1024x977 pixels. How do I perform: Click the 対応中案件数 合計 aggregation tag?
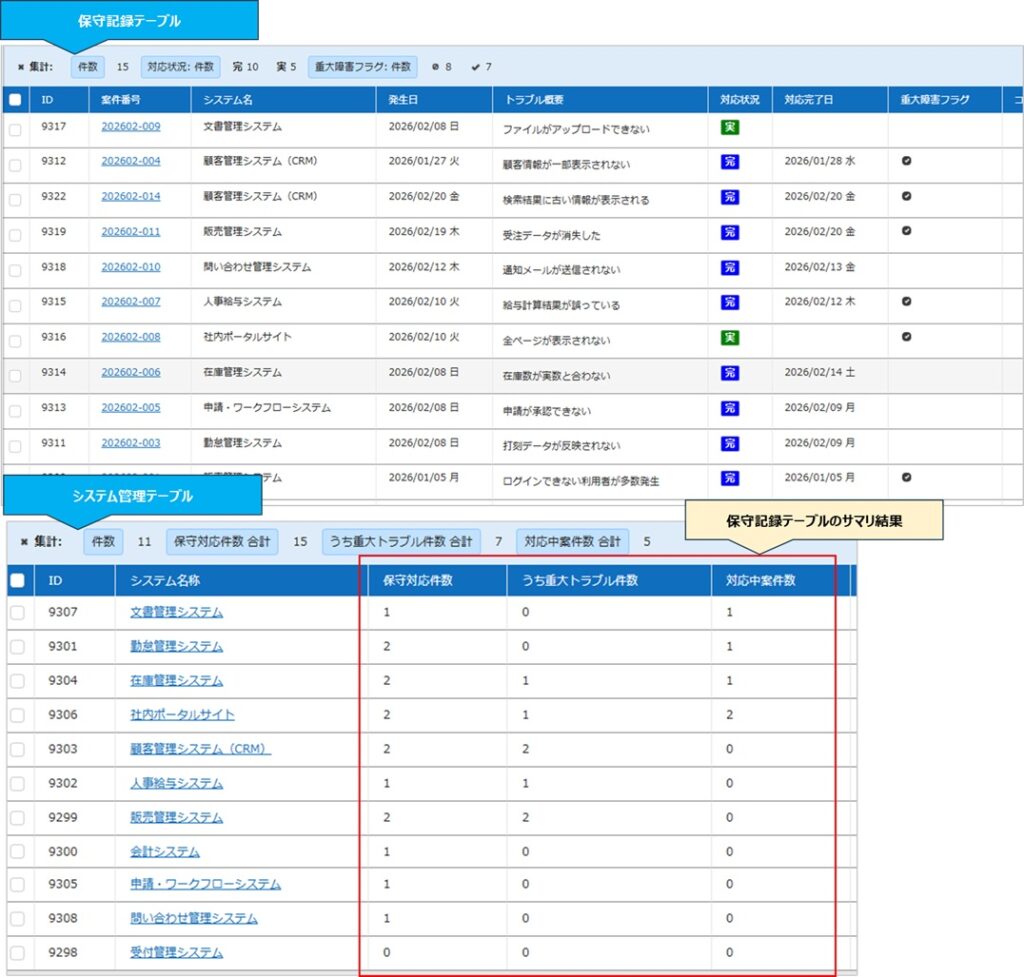573,542
